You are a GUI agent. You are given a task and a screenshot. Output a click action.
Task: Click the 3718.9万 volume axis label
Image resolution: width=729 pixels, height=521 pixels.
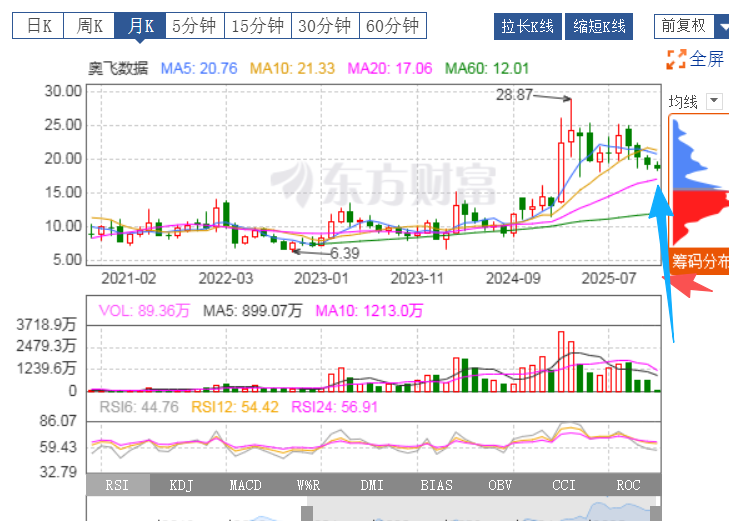[x=46, y=324]
